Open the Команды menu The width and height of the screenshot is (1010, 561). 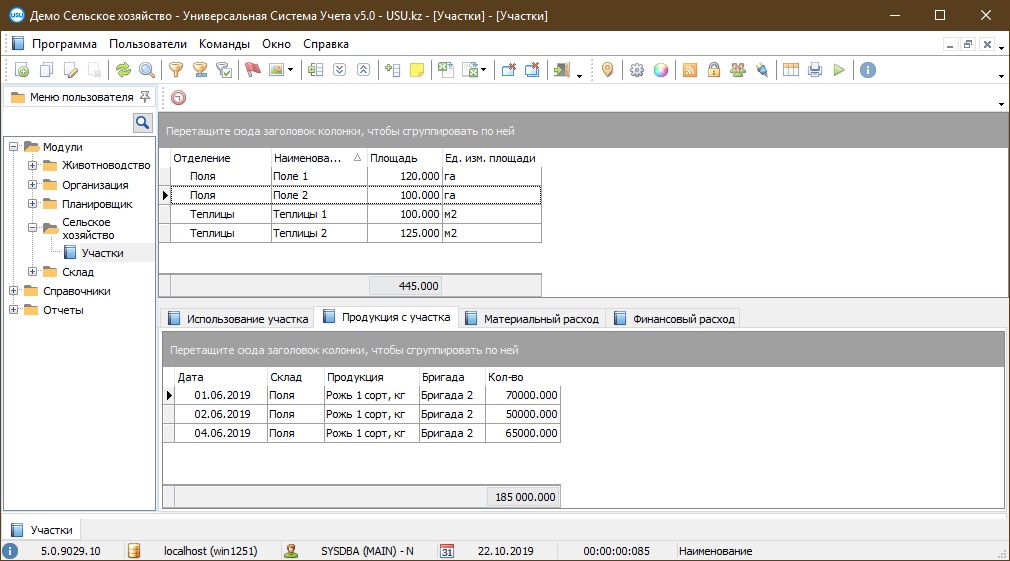[224, 44]
